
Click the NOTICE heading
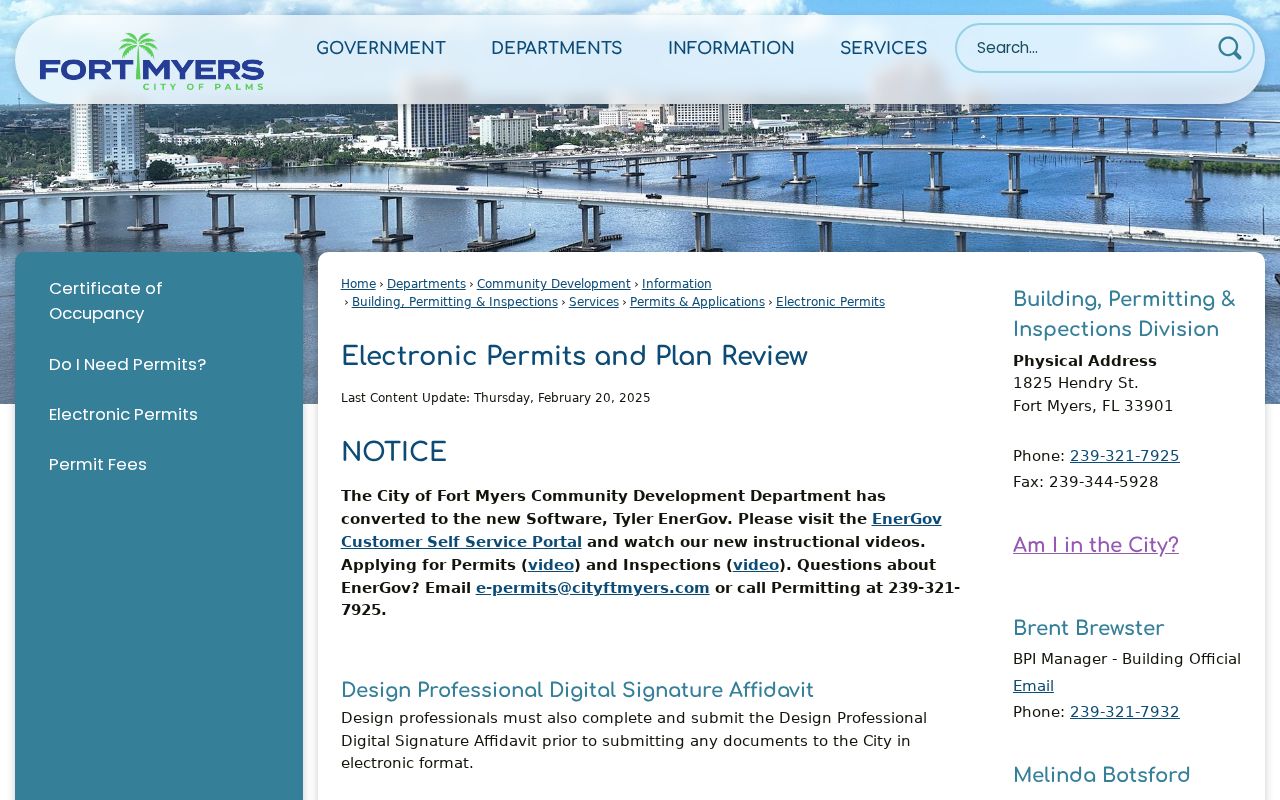(x=394, y=452)
